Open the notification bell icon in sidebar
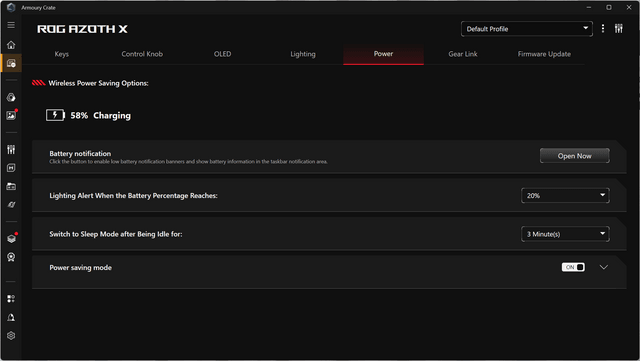Screen dimensions: 640x361 pyautogui.click(x=11, y=317)
